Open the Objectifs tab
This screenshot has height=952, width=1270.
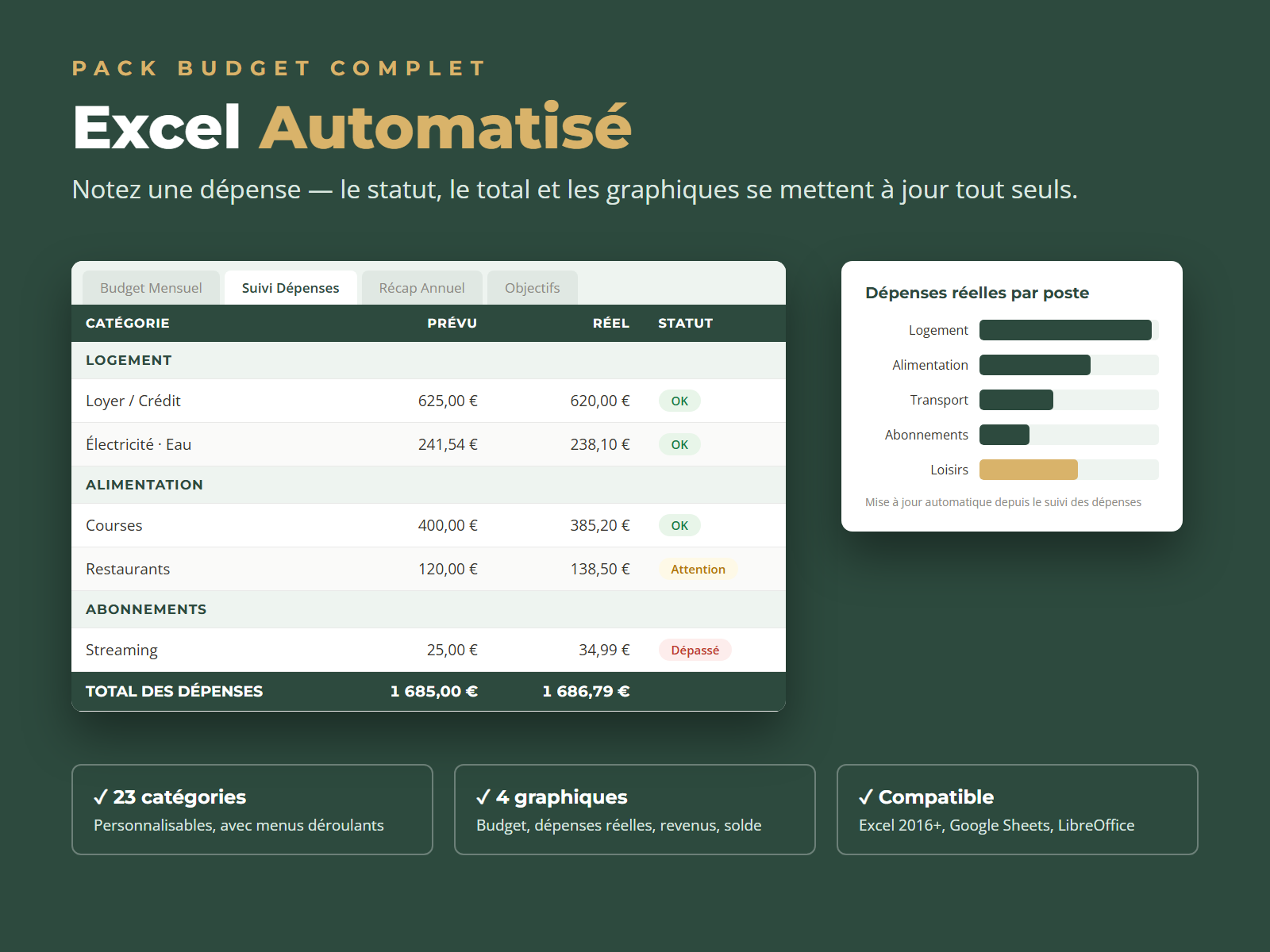coord(532,288)
